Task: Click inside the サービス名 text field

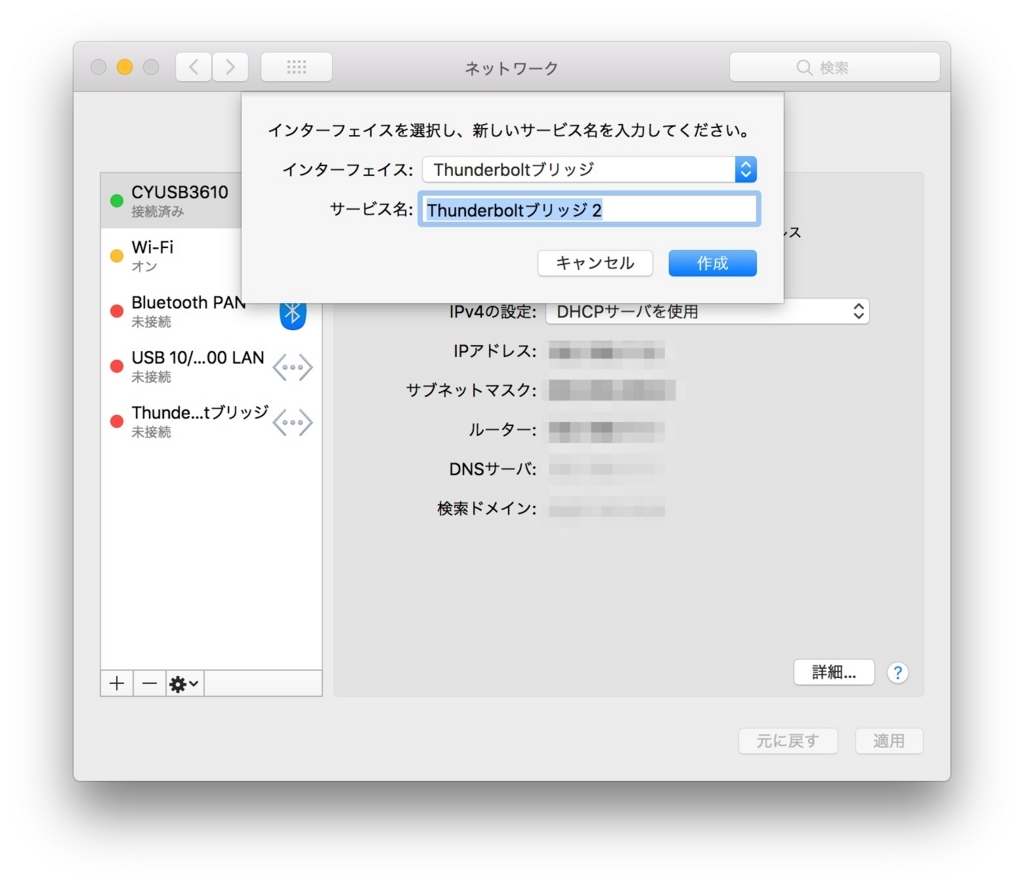Action: (x=590, y=209)
